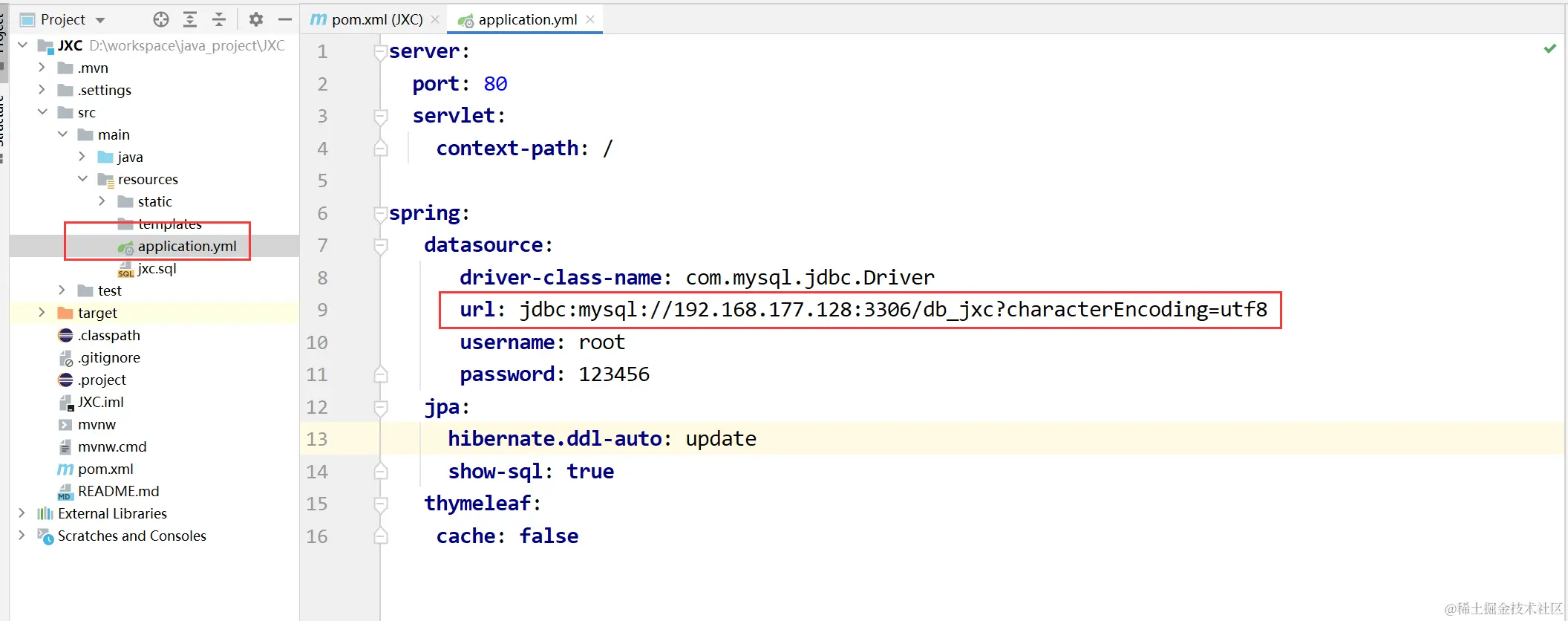Select the .classpath file
Image resolution: width=1568 pixels, height=621 pixels.
pyautogui.click(x=109, y=335)
